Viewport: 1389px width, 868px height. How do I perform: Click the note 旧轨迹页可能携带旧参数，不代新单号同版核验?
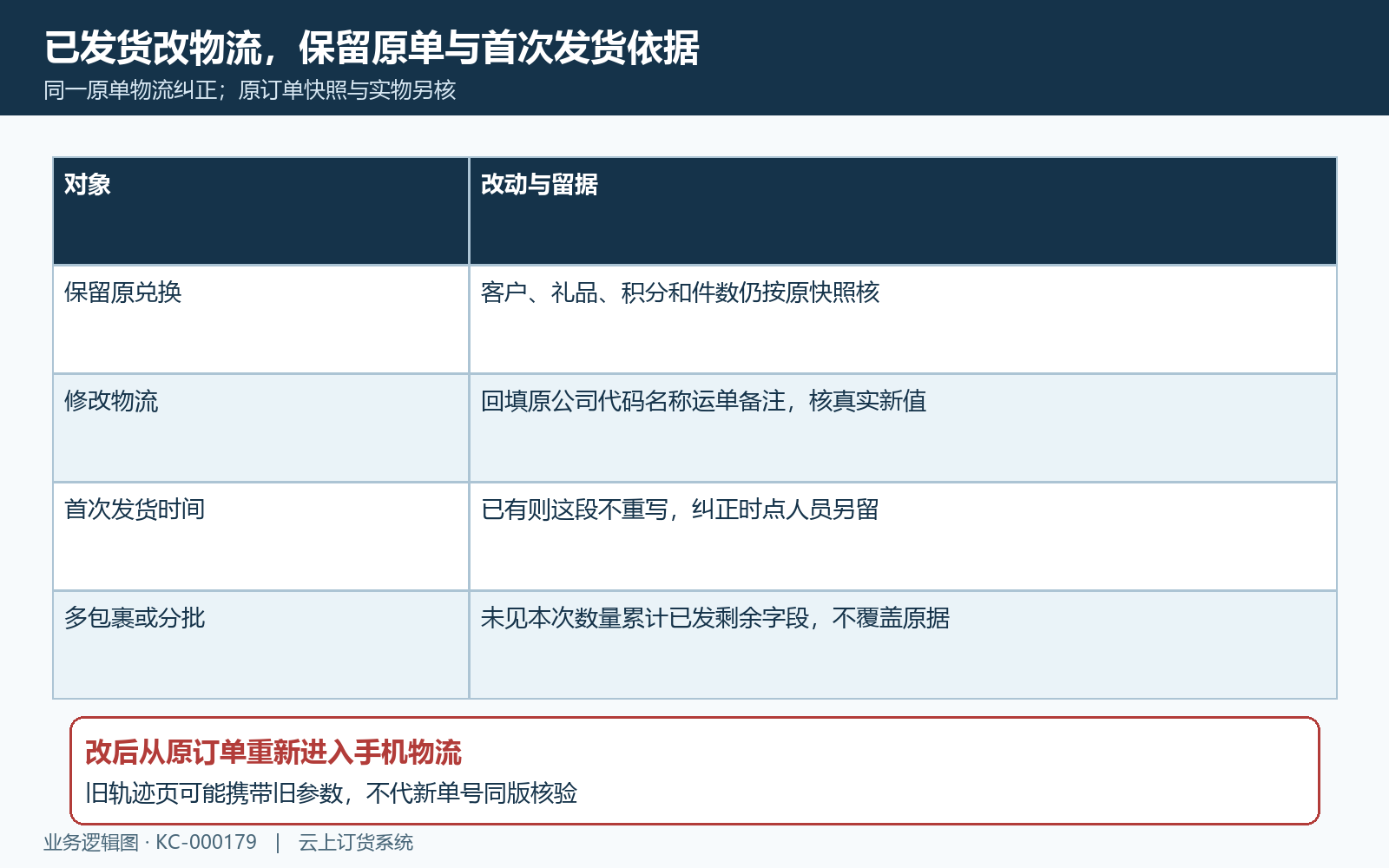coord(332,793)
